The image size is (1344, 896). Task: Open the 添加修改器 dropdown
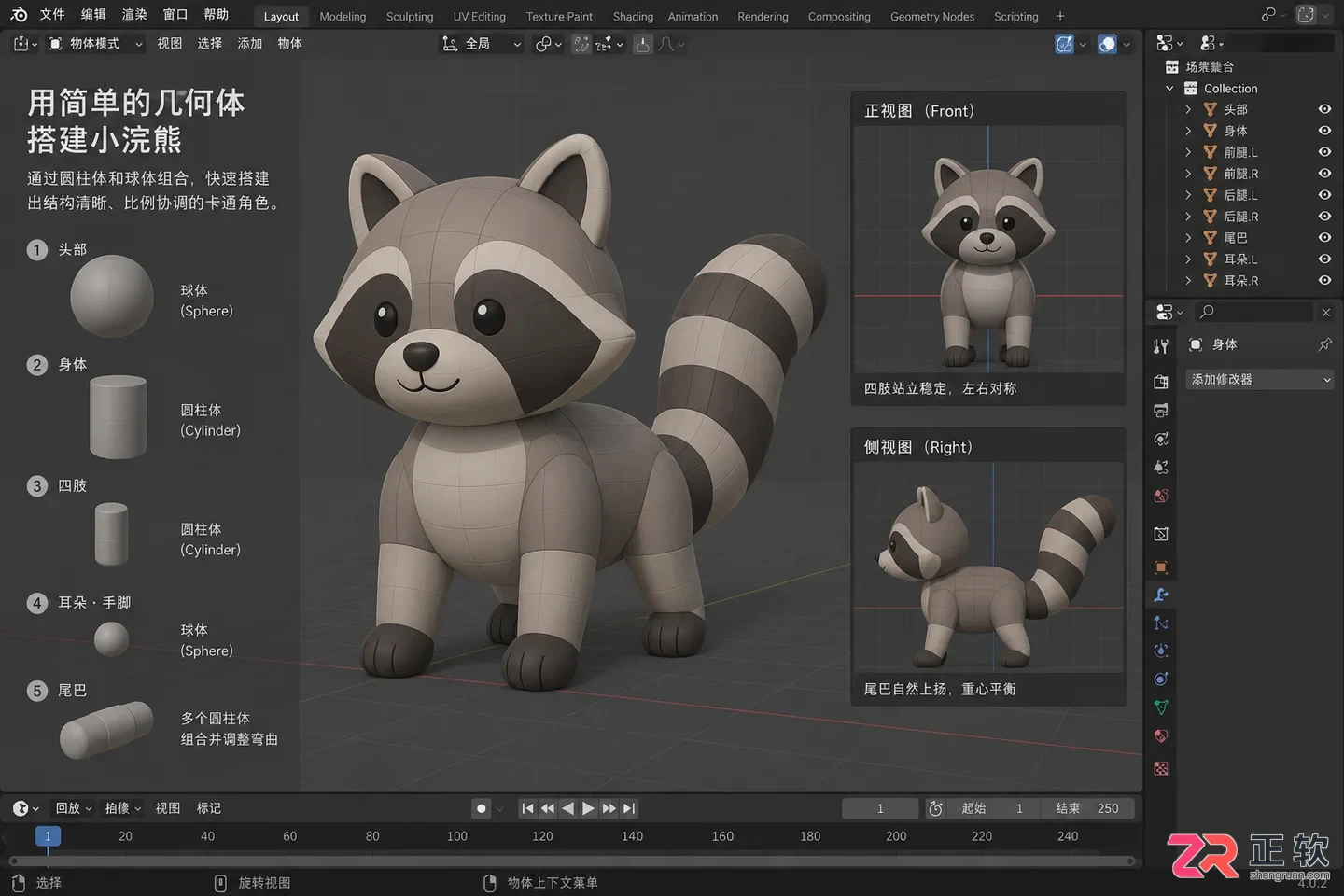[x=1259, y=379]
